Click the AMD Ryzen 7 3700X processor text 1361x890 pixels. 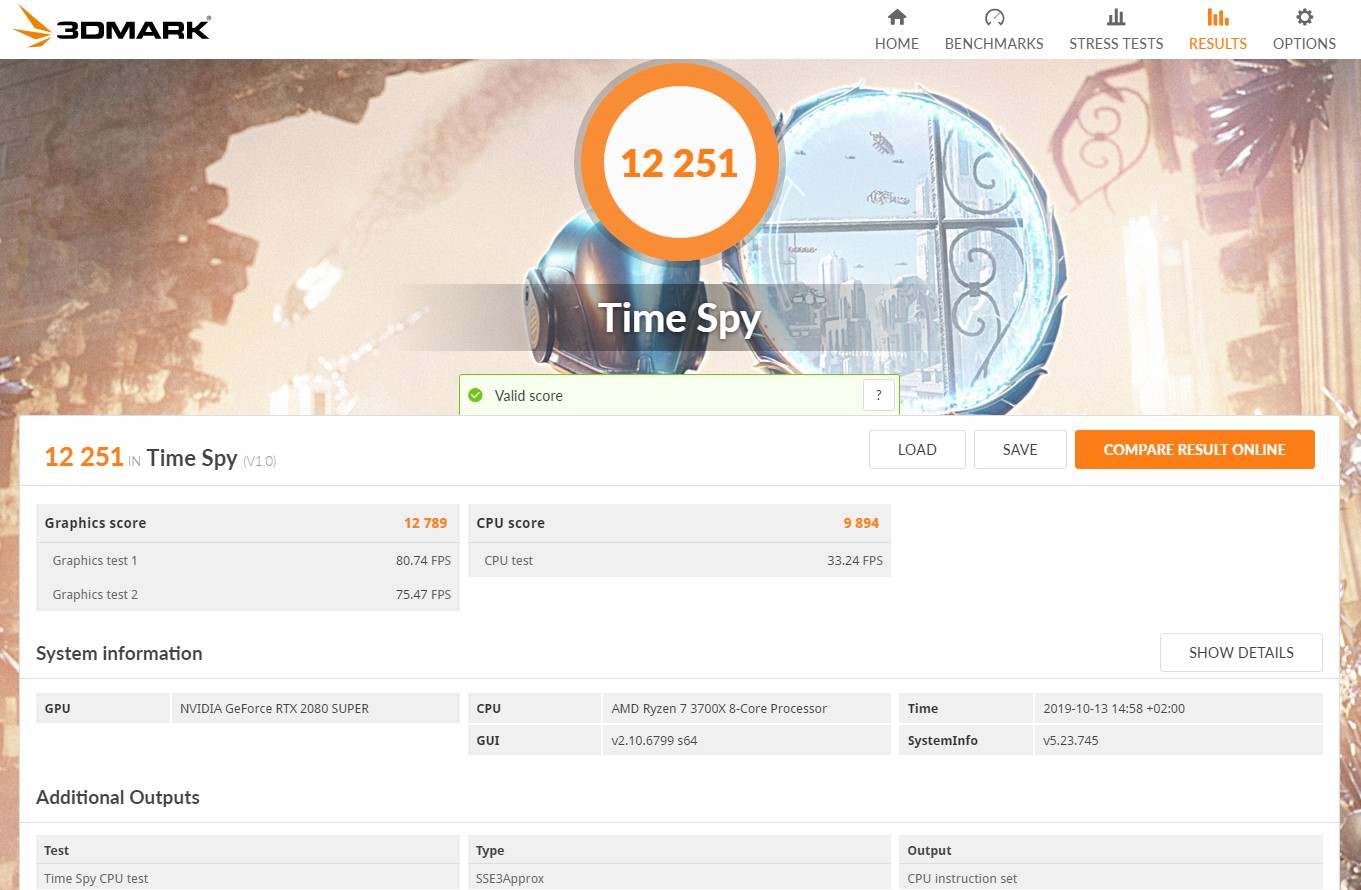719,708
